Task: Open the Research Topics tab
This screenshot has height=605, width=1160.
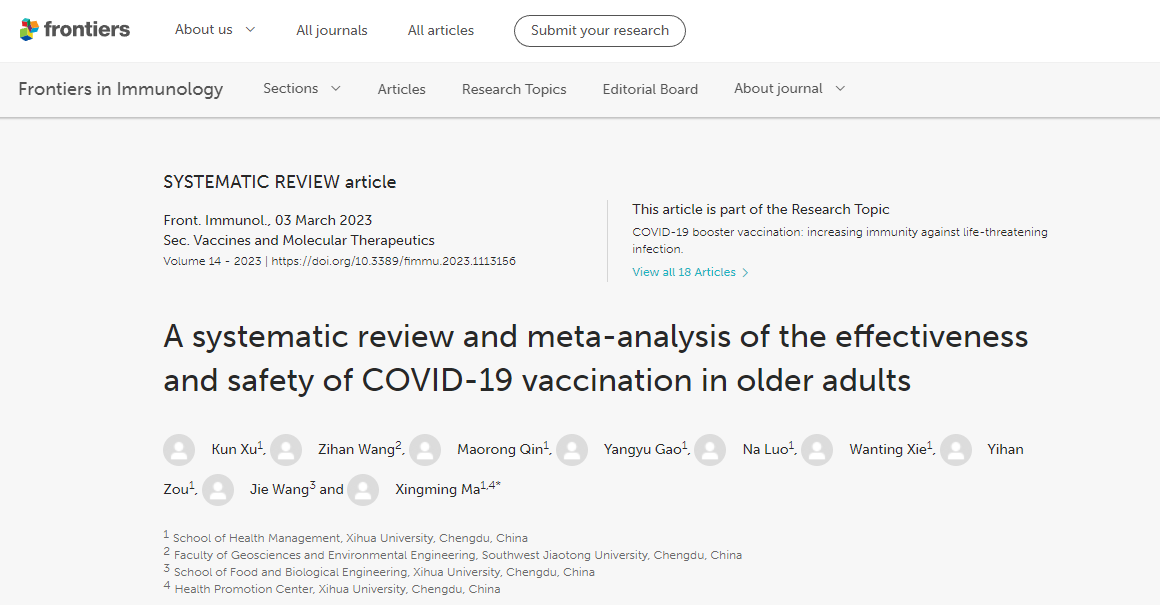Action: tap(514, 90)
